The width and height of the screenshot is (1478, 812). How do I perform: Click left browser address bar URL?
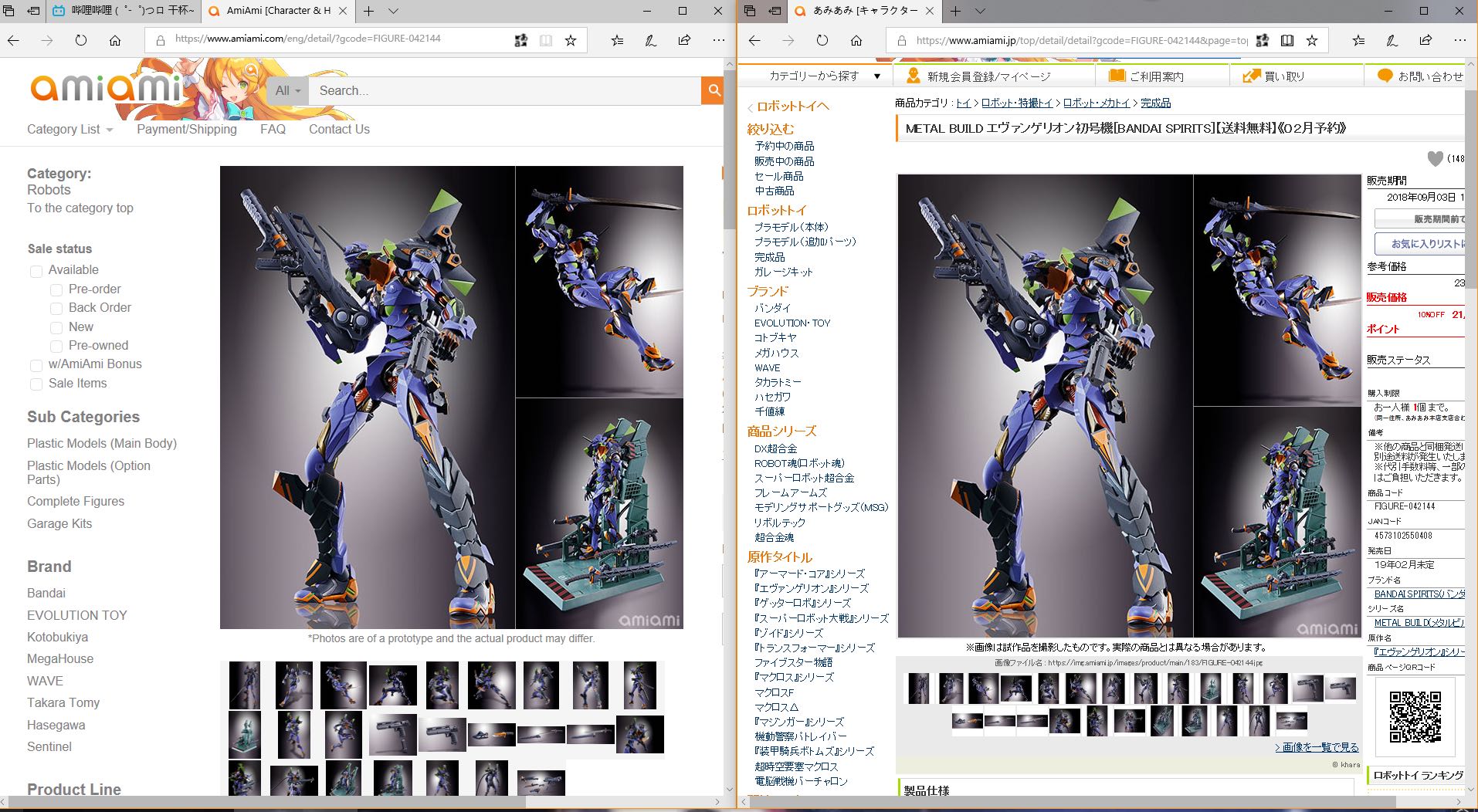click(x=307, y=39)
